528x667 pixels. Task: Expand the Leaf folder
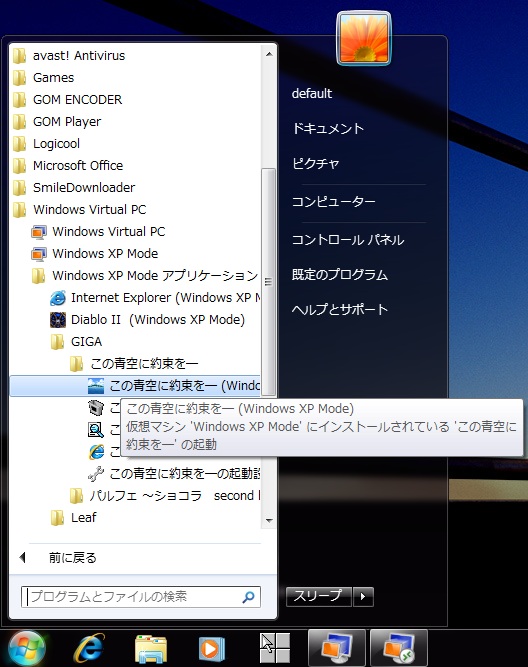[x=74, y=518]
